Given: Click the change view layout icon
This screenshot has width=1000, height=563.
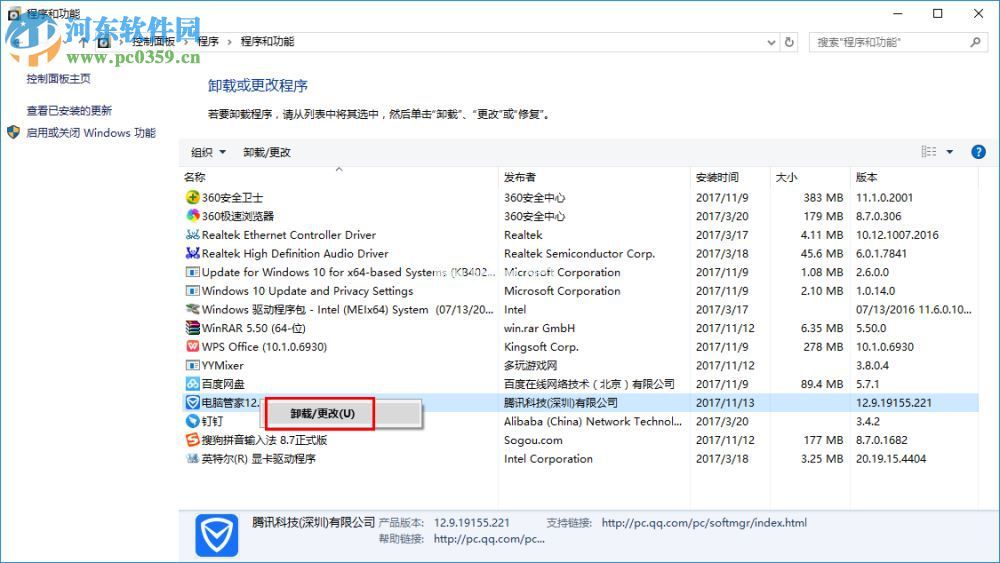Looking at the screenshot, I should pyautogui.click(x=929, y=152).
